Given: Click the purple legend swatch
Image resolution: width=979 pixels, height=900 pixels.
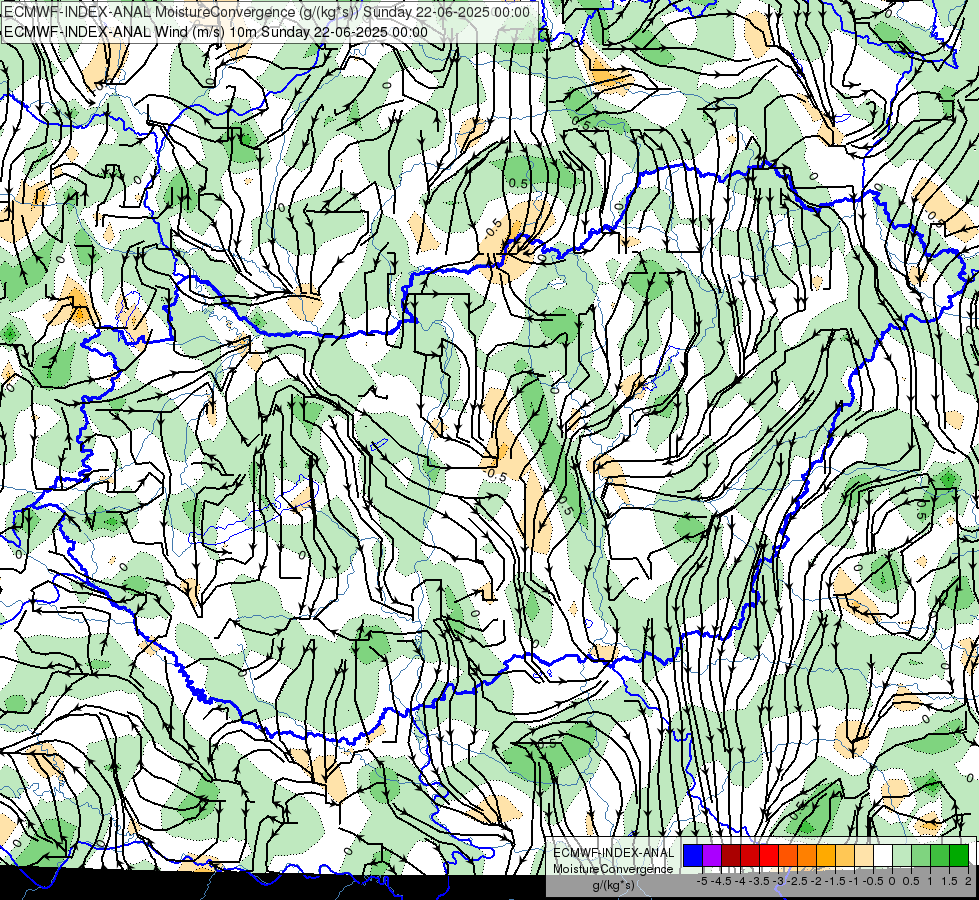Looking at the screenshot, I should pyautogui.click(x=712, y=855).
